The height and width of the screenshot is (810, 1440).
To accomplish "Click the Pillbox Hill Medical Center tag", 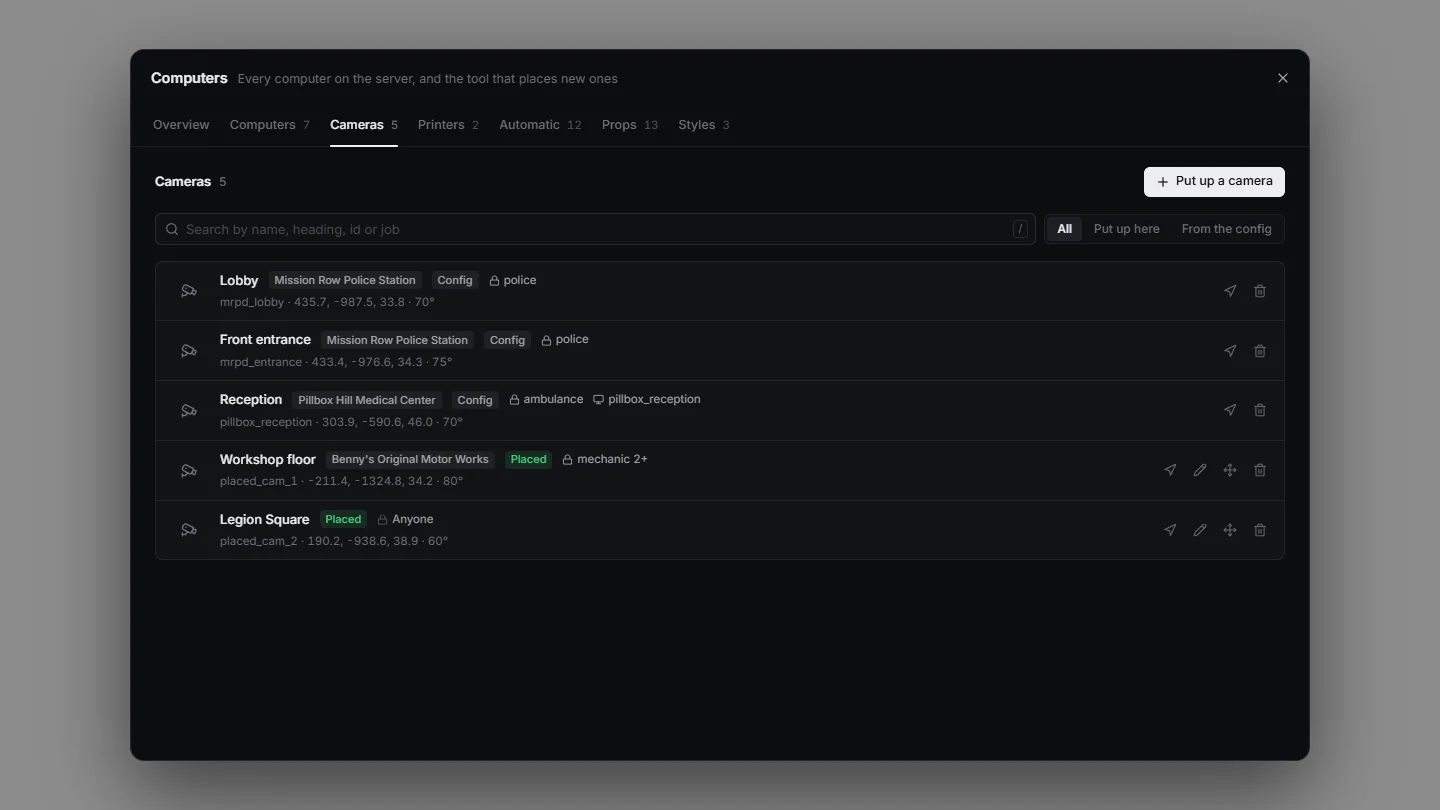I will 367,400.
